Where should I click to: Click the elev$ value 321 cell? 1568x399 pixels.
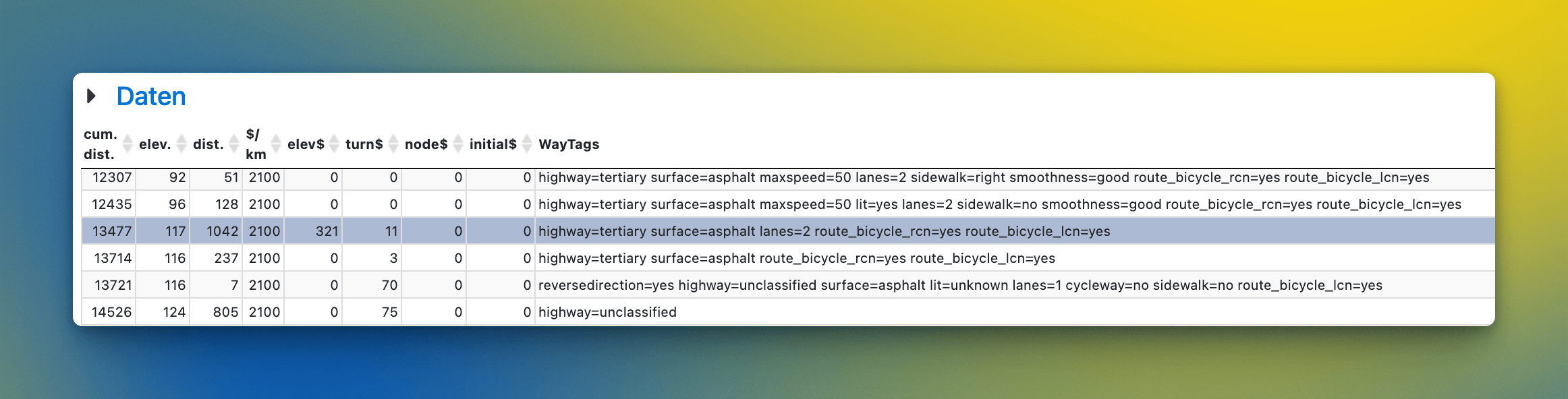(313, 231)
